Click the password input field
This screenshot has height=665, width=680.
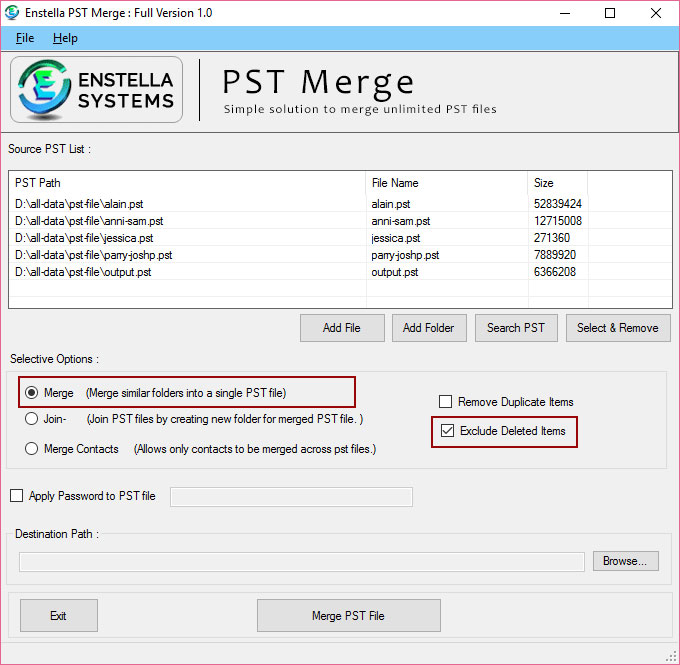(291, 497)
